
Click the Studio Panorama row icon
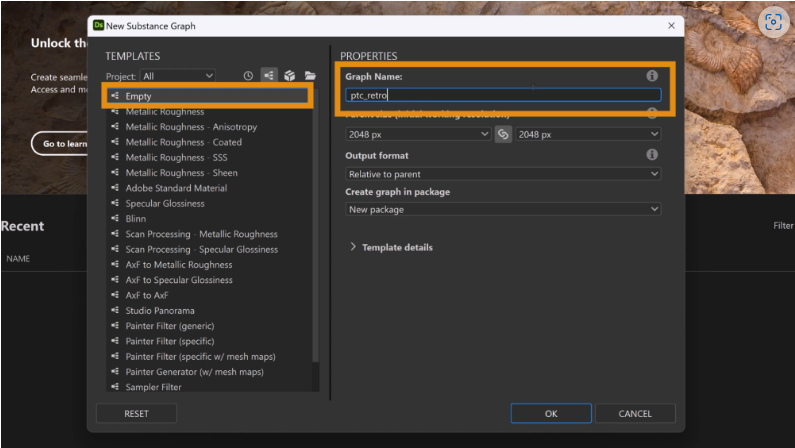click(115, 310)
